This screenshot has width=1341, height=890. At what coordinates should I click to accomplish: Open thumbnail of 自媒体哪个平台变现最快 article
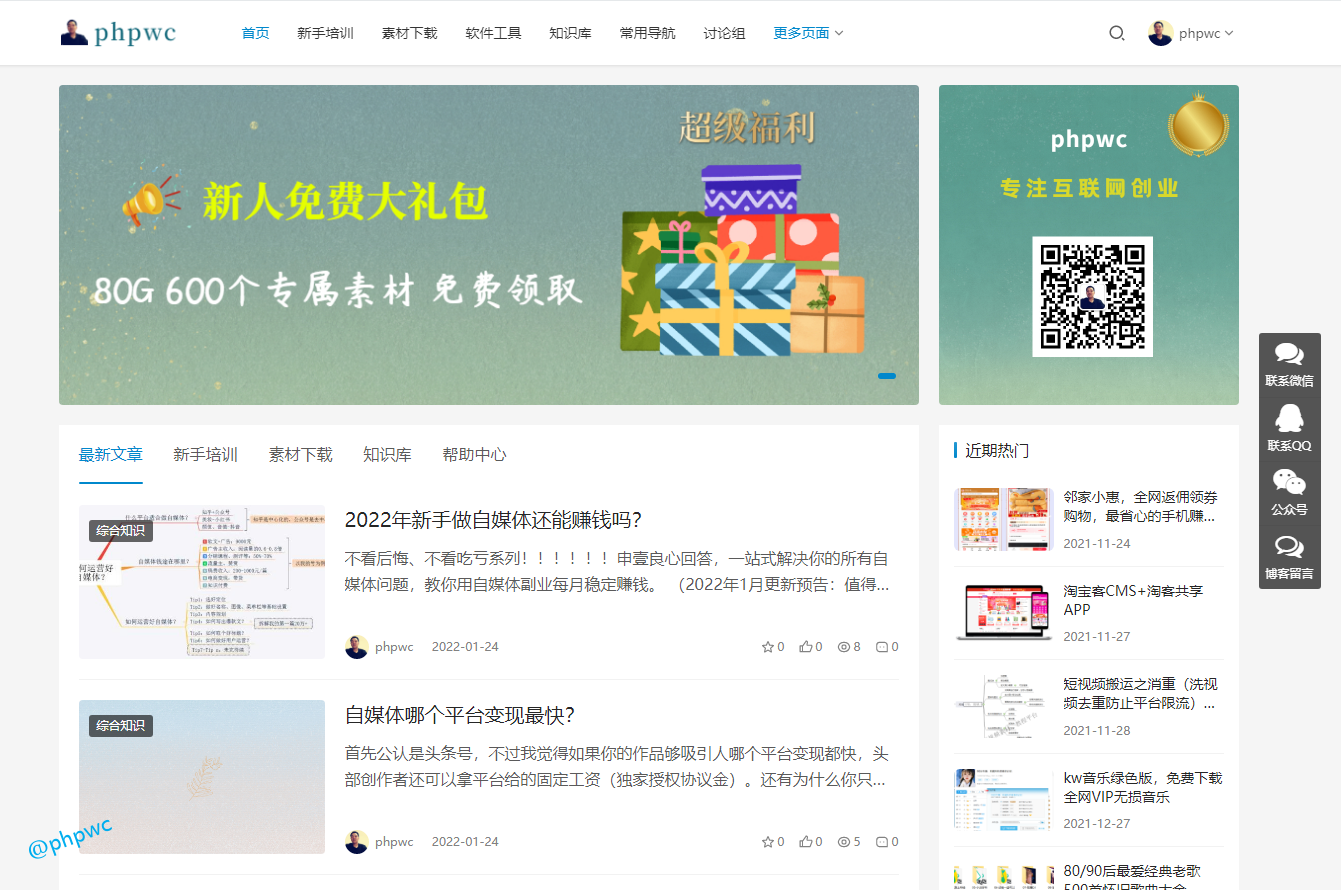pyautogui.click(x=202, y=777)
